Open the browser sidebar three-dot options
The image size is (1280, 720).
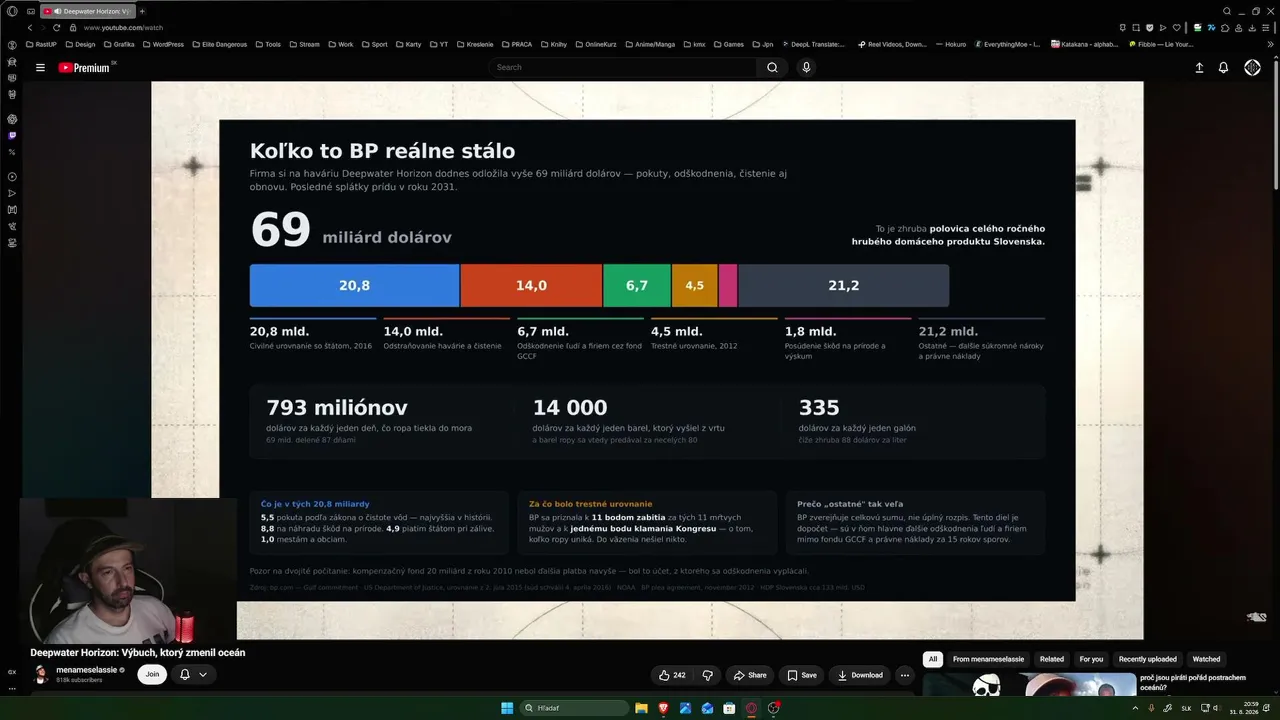tap(12, 688)
